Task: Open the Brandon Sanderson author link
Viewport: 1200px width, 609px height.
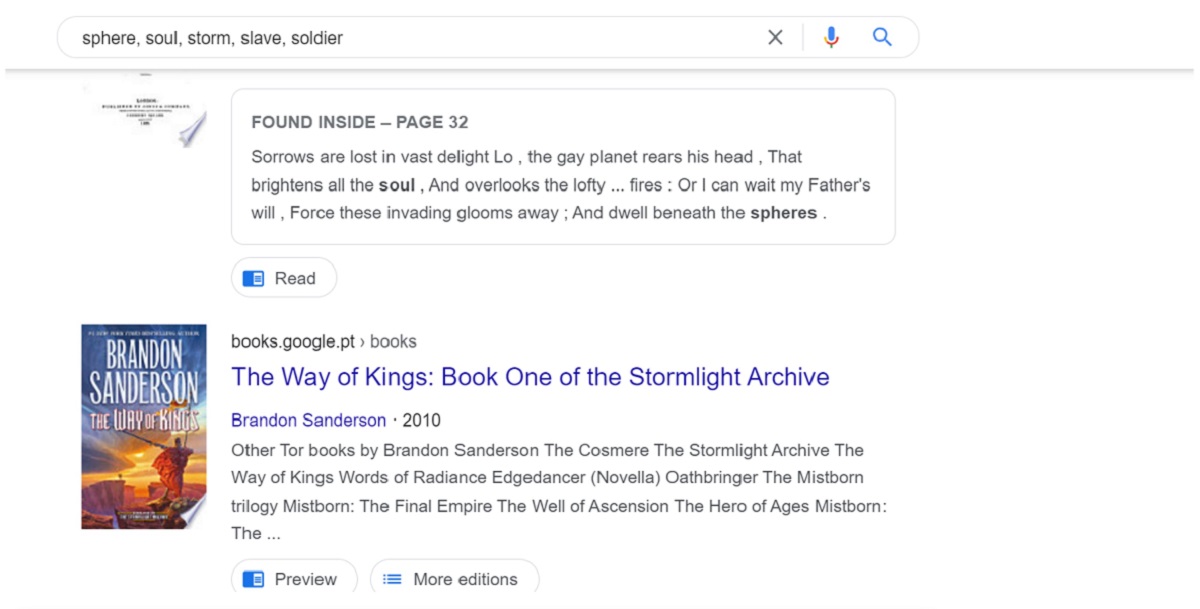Action: tap(307, 420)
